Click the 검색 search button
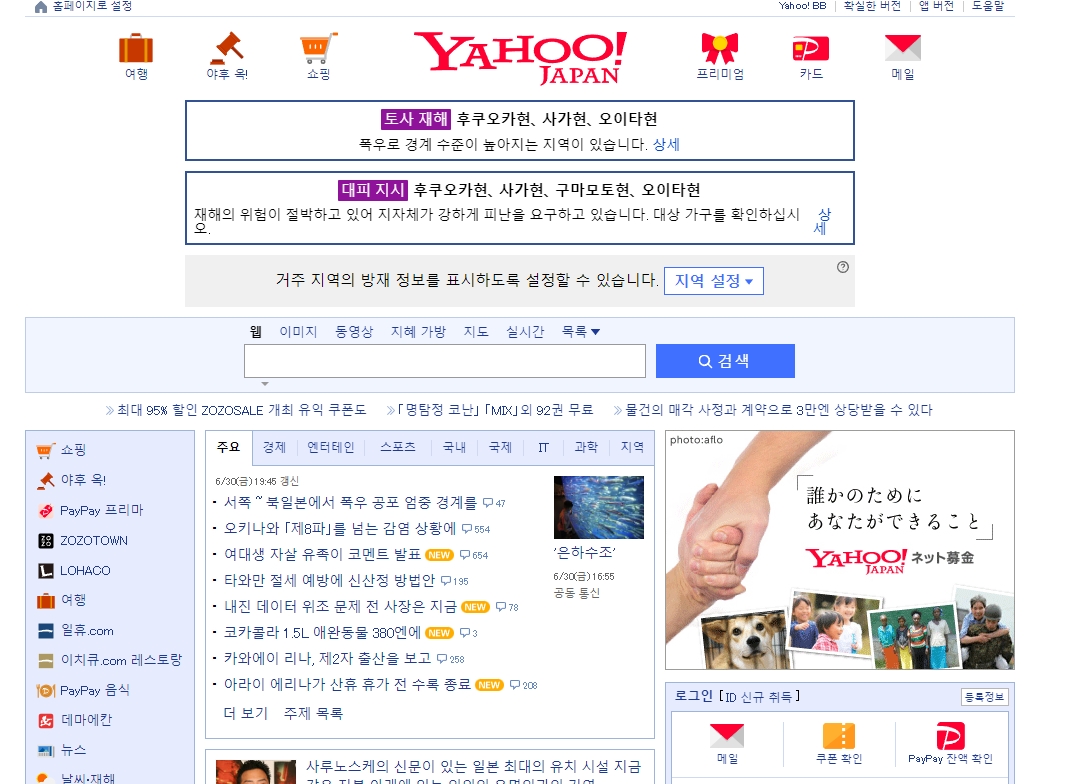The image size is (1066, 784). (x=724, y=360)
